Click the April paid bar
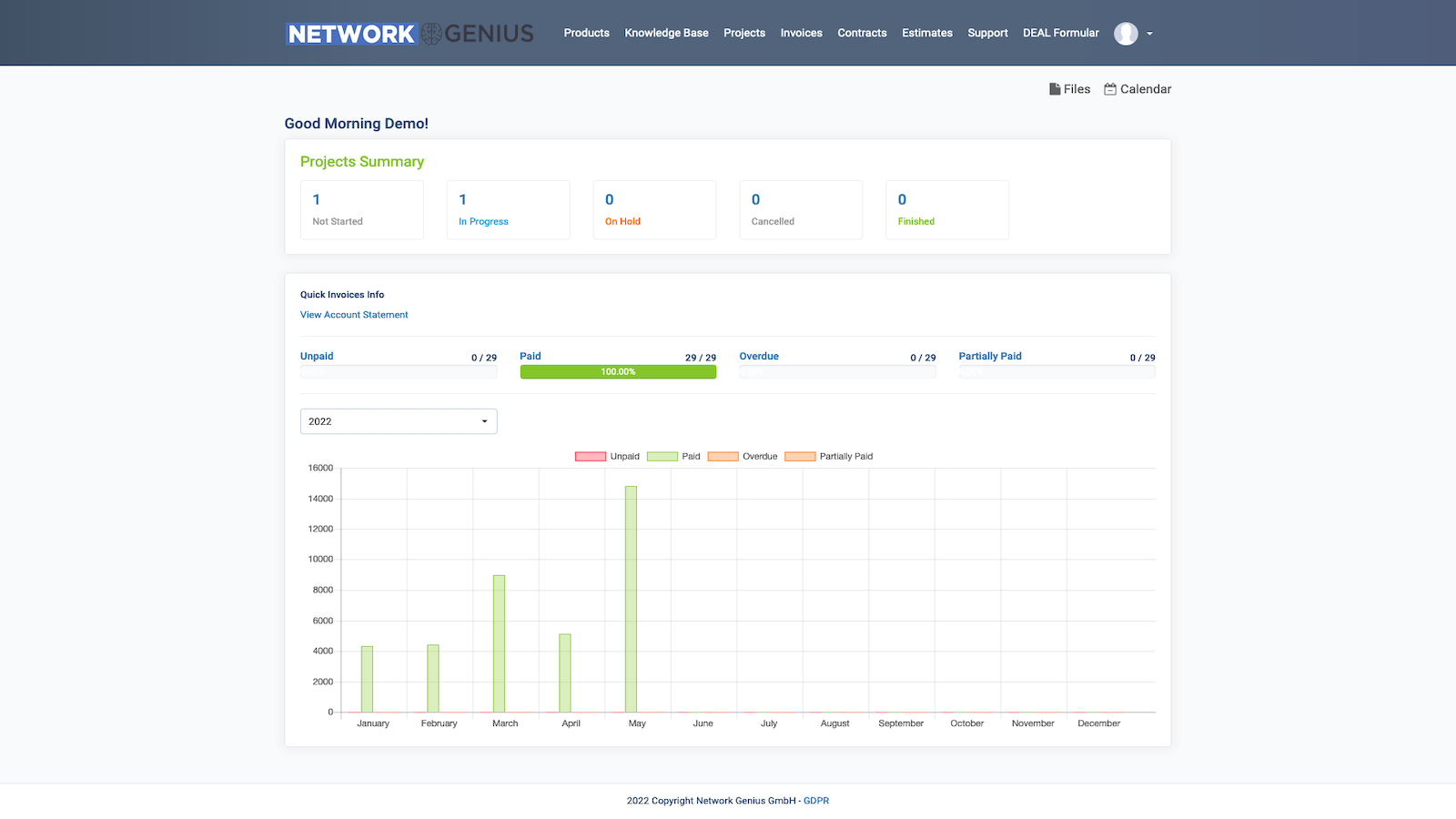 pyautogui.click(x=565, y=672)
